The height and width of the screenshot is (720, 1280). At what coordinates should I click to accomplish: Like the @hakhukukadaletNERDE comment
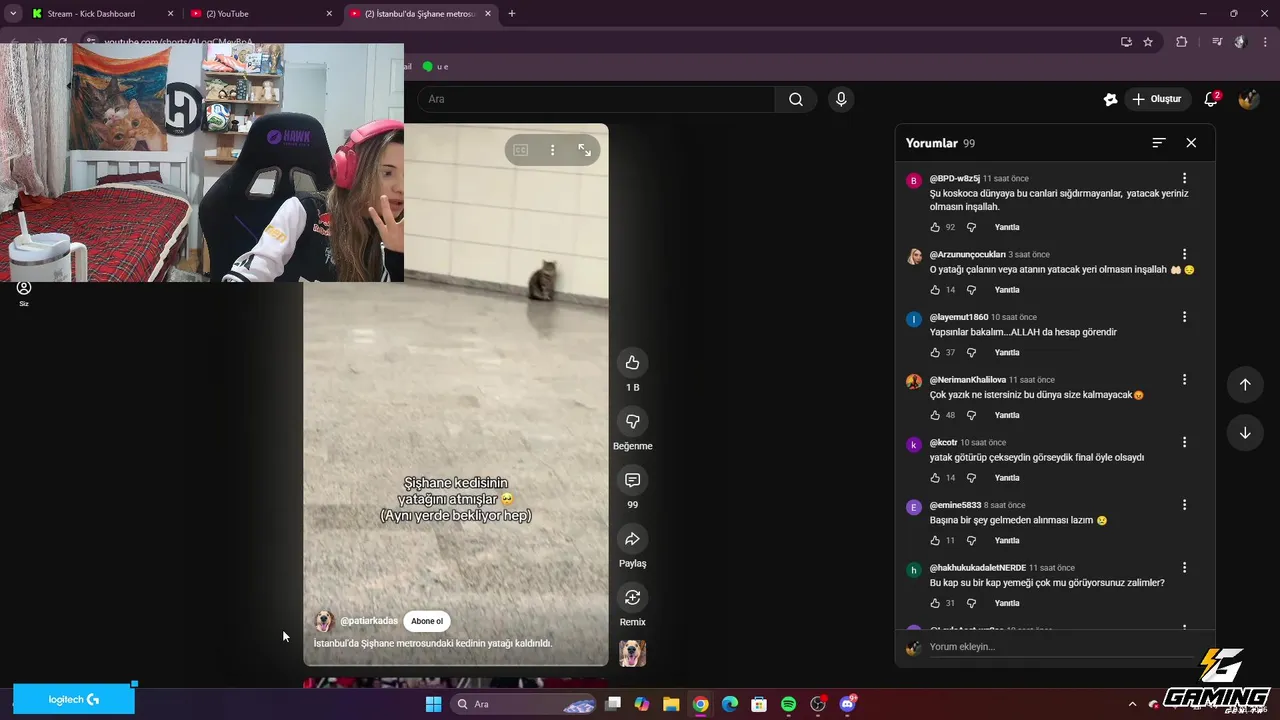(935, 603)
